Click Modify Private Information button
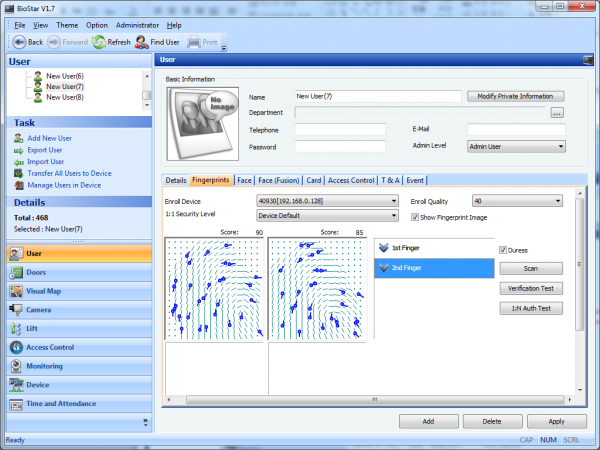Image resolution: width=600 pixels, height=450 pixels. [515, 96]
